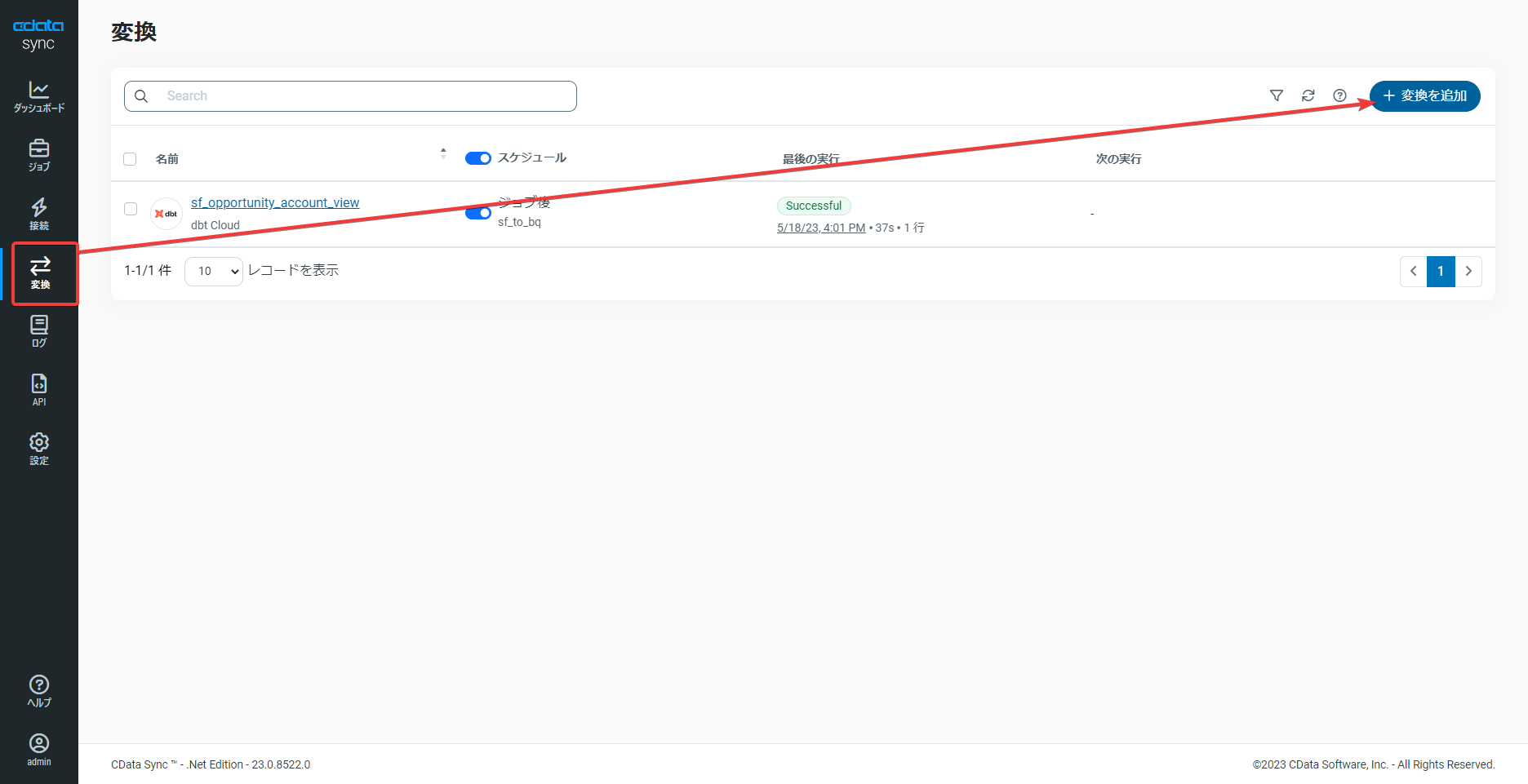Open the ヘルプ help menu
This screenshot has height=784, width=1528.
pos(39,691)
